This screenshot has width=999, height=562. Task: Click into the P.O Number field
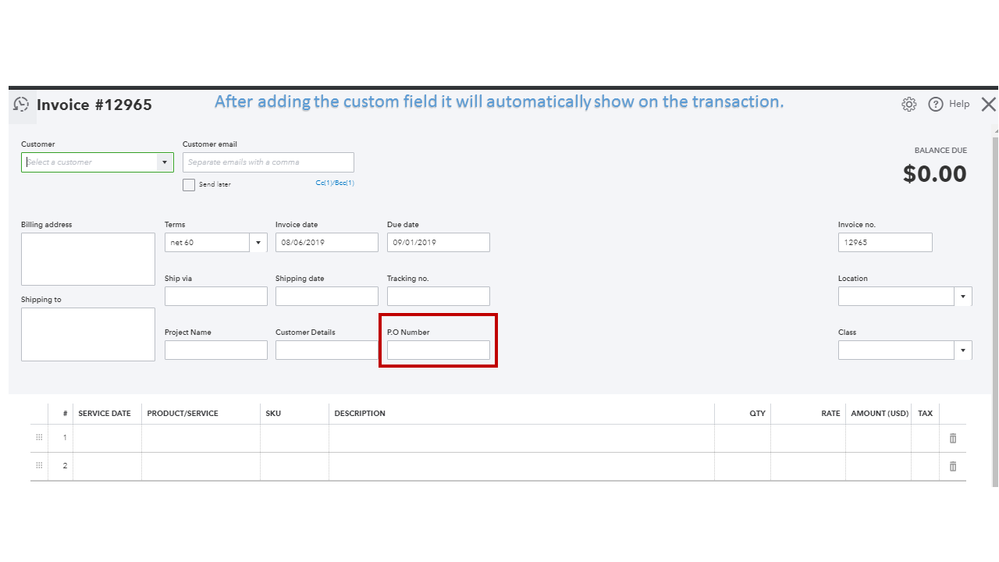coord(438,350)
